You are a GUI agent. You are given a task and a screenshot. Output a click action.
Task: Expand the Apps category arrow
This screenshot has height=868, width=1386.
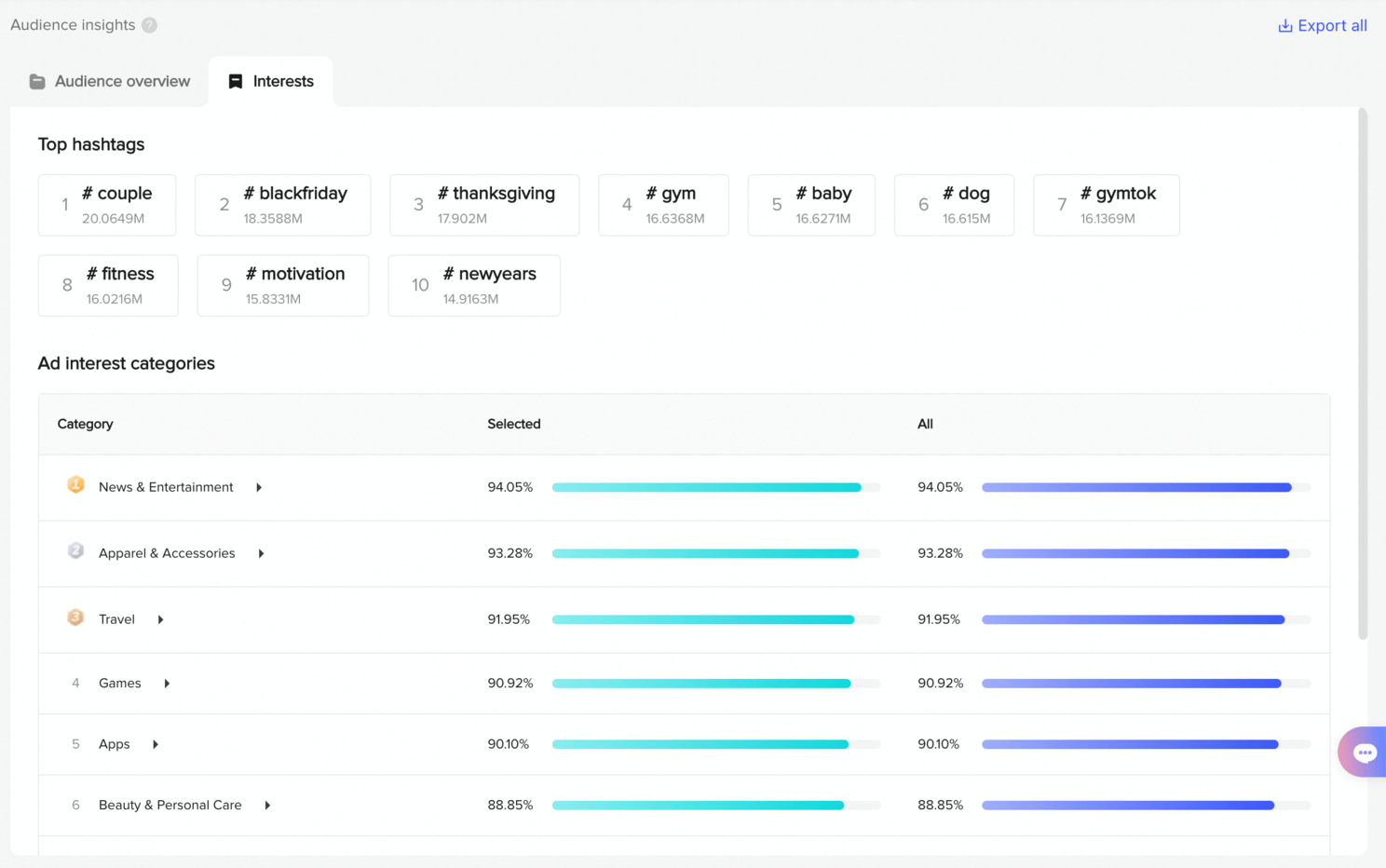[156, 744]
